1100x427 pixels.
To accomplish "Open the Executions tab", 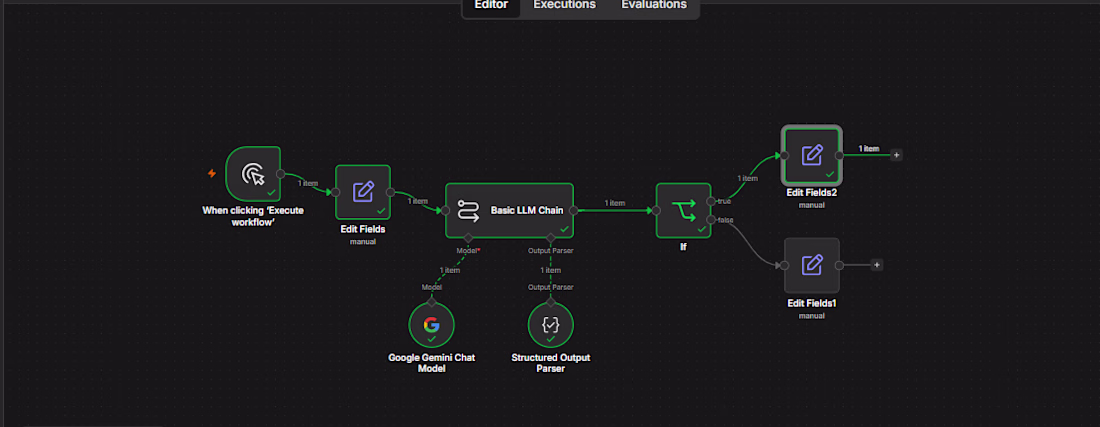I will coord(564,5).
